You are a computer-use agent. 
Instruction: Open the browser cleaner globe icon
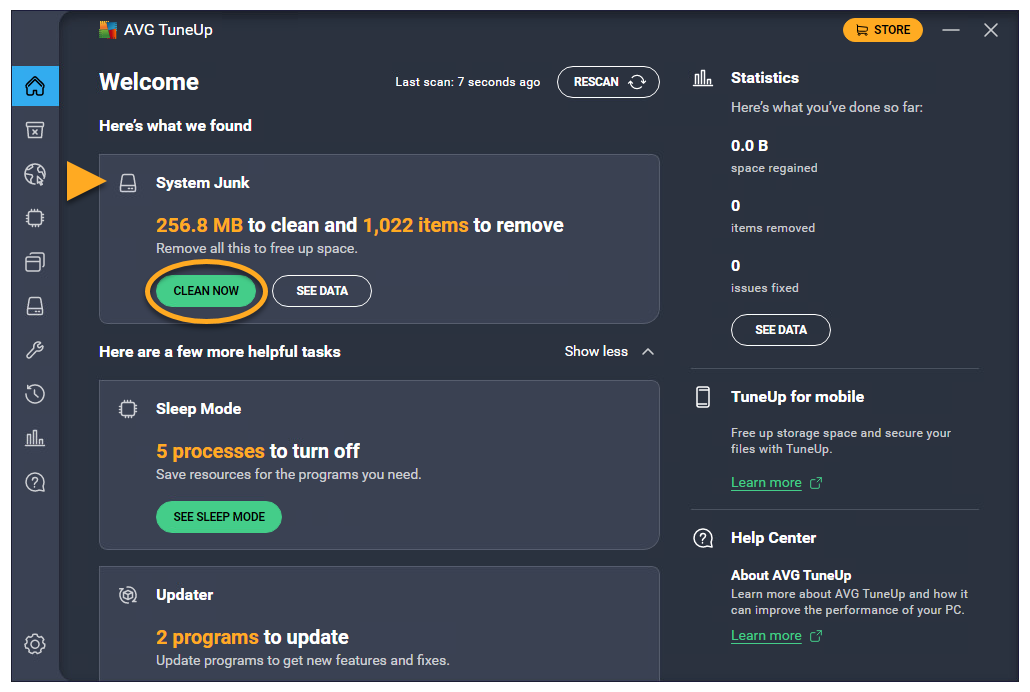click(35, 175)
